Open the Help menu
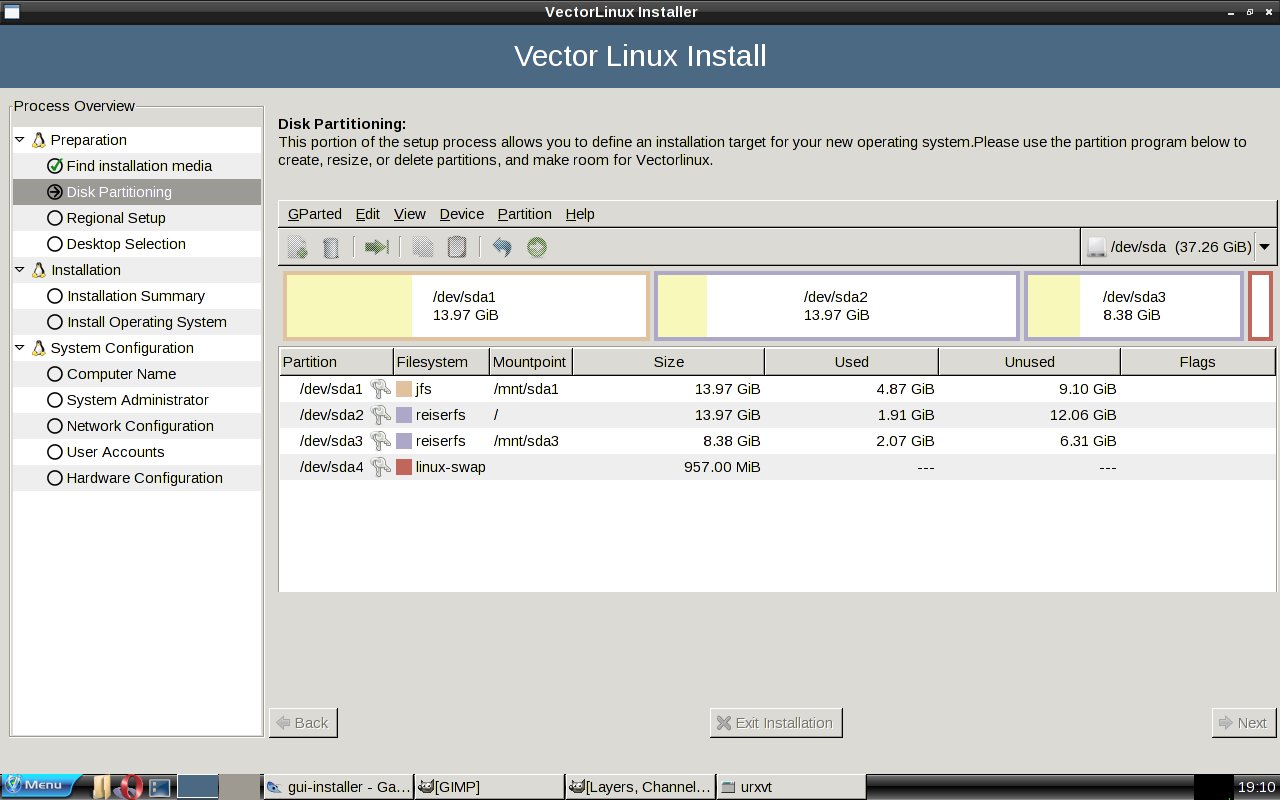The width and height of the screenshot is (1280, 800). (580, 214)
